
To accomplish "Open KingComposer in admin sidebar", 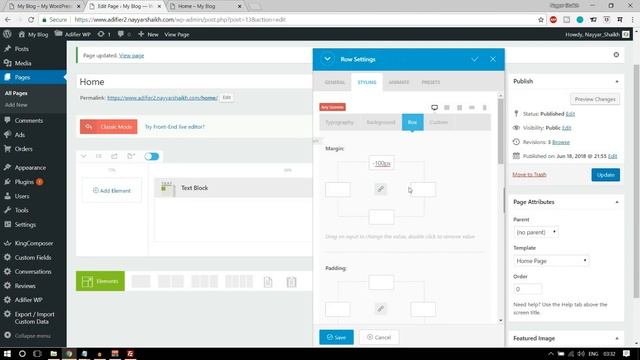I will point(33,243).
